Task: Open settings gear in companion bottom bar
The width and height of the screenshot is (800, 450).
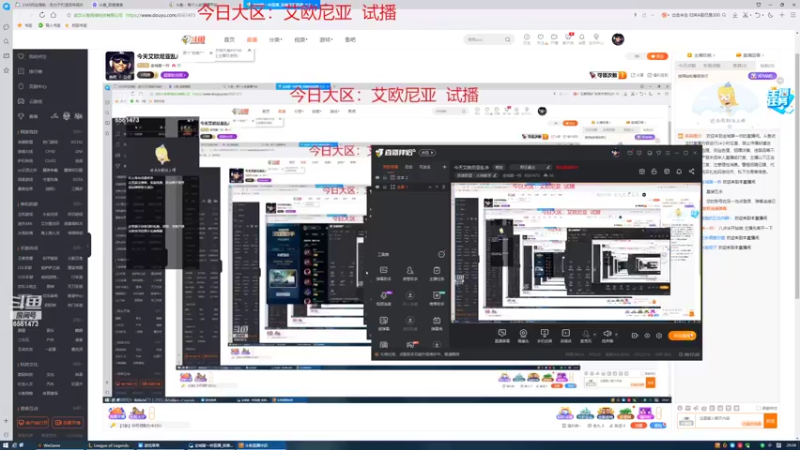Action: click(x=659, y=336)
